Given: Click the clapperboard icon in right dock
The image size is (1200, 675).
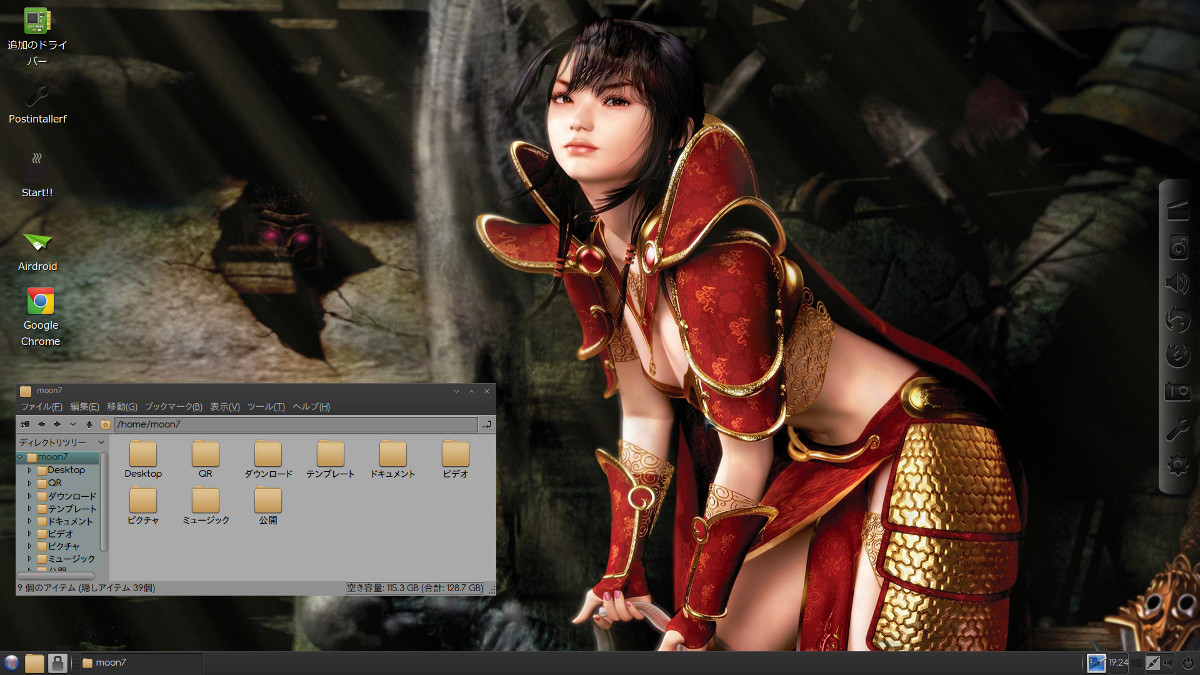Looking at the screenshot, I should point(1178,211).
